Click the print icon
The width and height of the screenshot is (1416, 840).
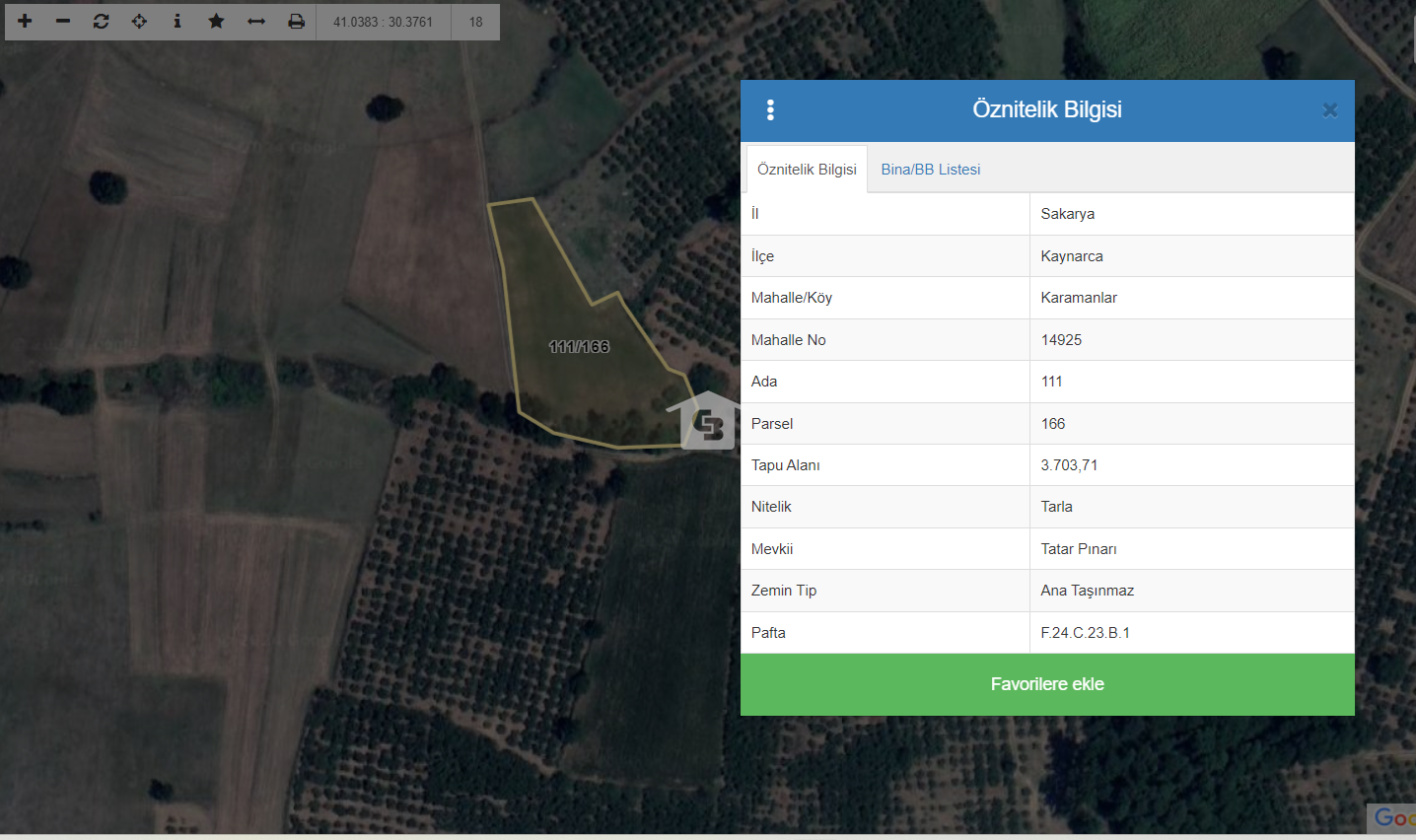tap(296, 21)
